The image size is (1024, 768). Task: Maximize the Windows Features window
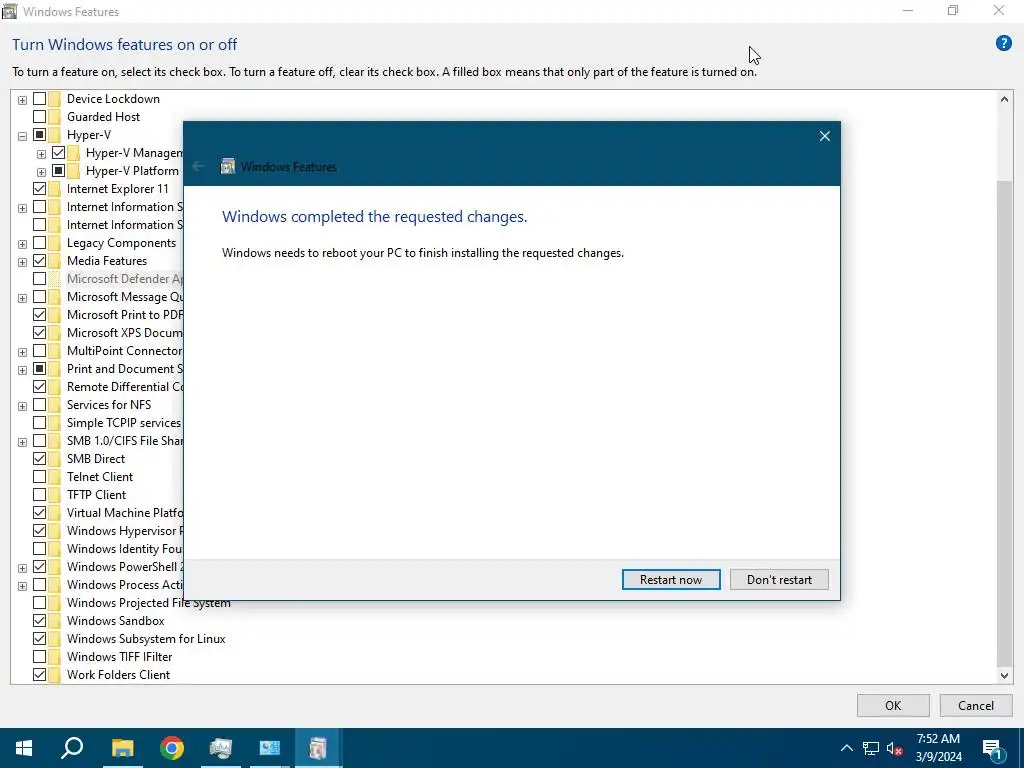pos(953,10)
